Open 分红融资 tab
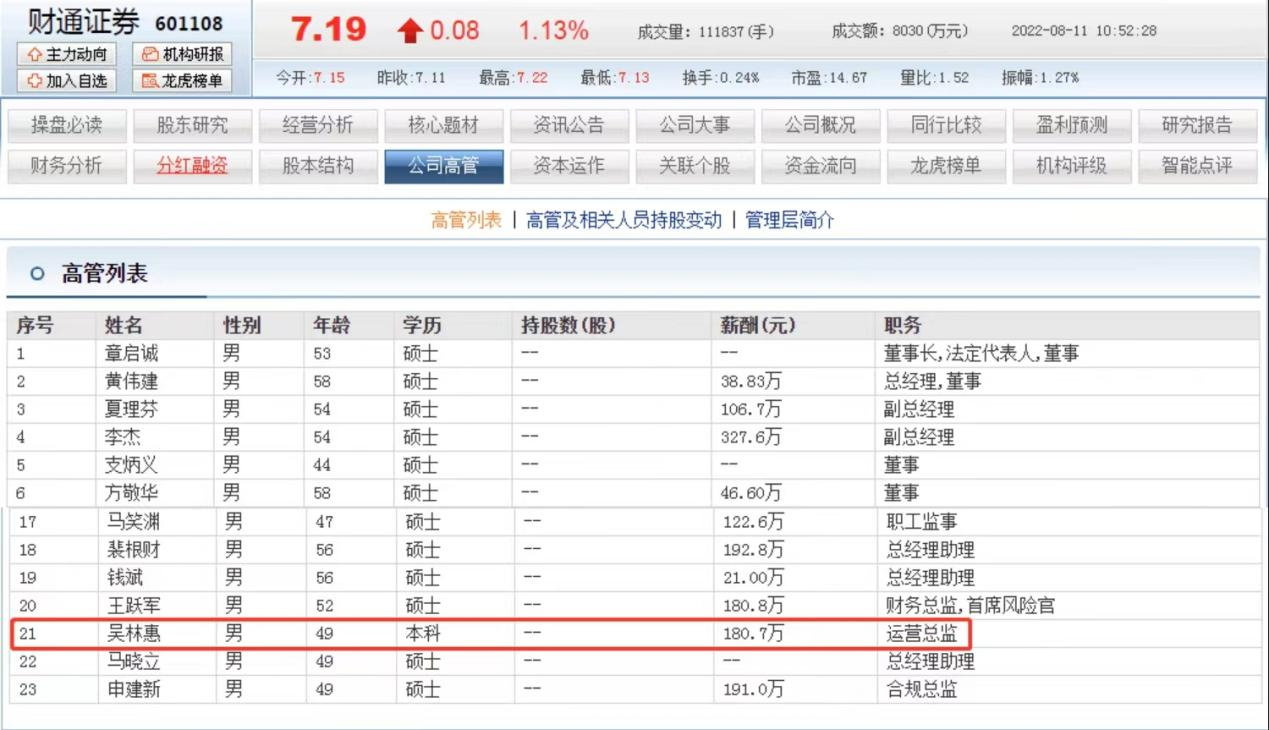The width and height of the screenshot is (1269, 730). pyautogui.click(x=192, y=166)
